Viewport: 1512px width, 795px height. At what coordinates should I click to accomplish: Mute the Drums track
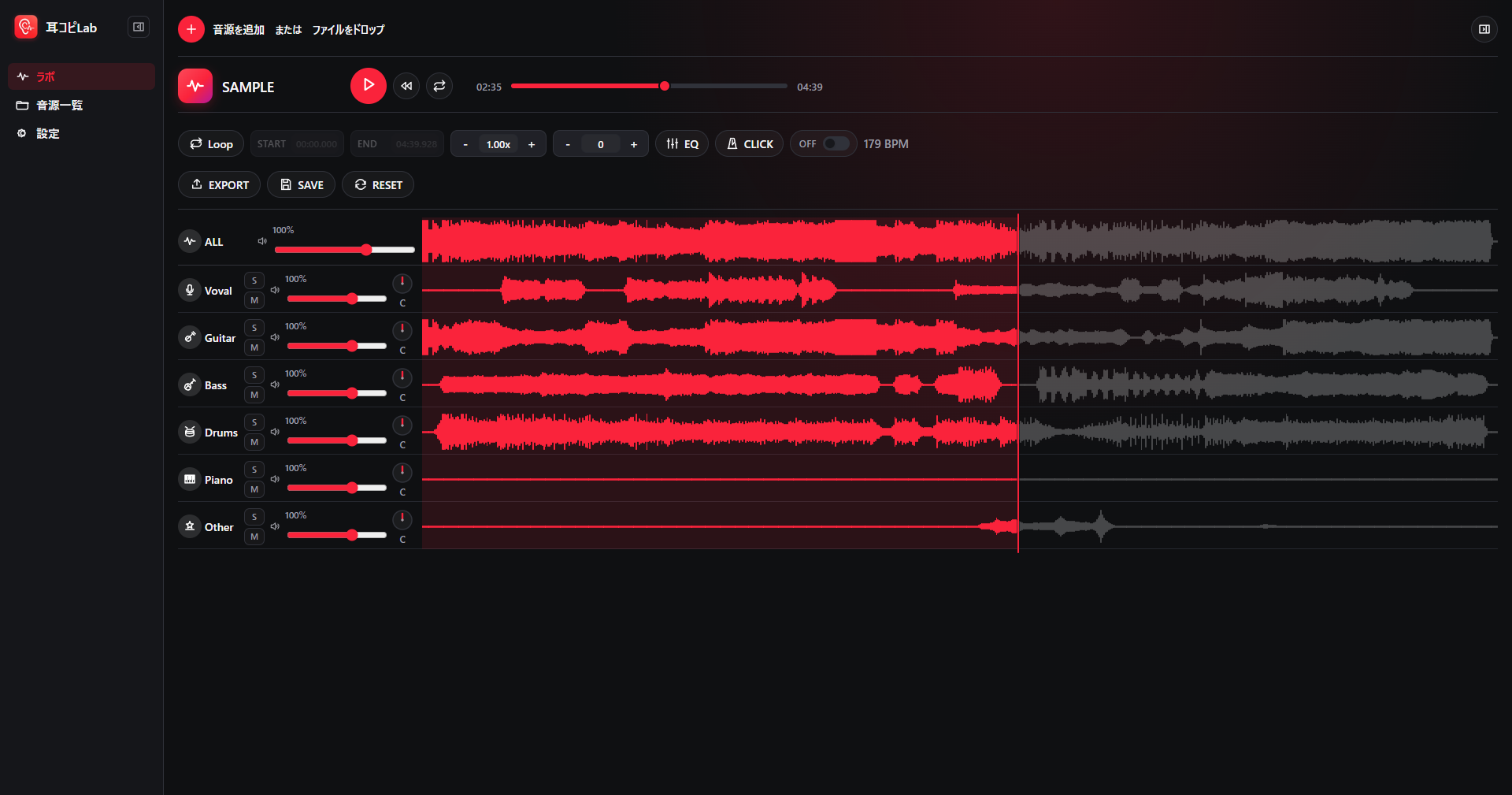coord(254,442)
